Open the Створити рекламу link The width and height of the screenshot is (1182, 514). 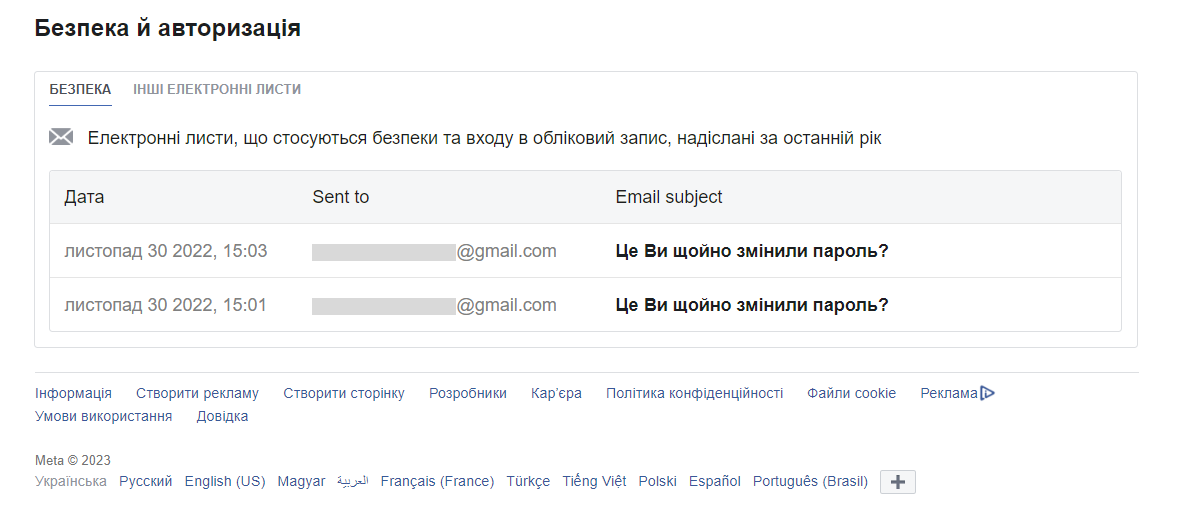[197, 393]
